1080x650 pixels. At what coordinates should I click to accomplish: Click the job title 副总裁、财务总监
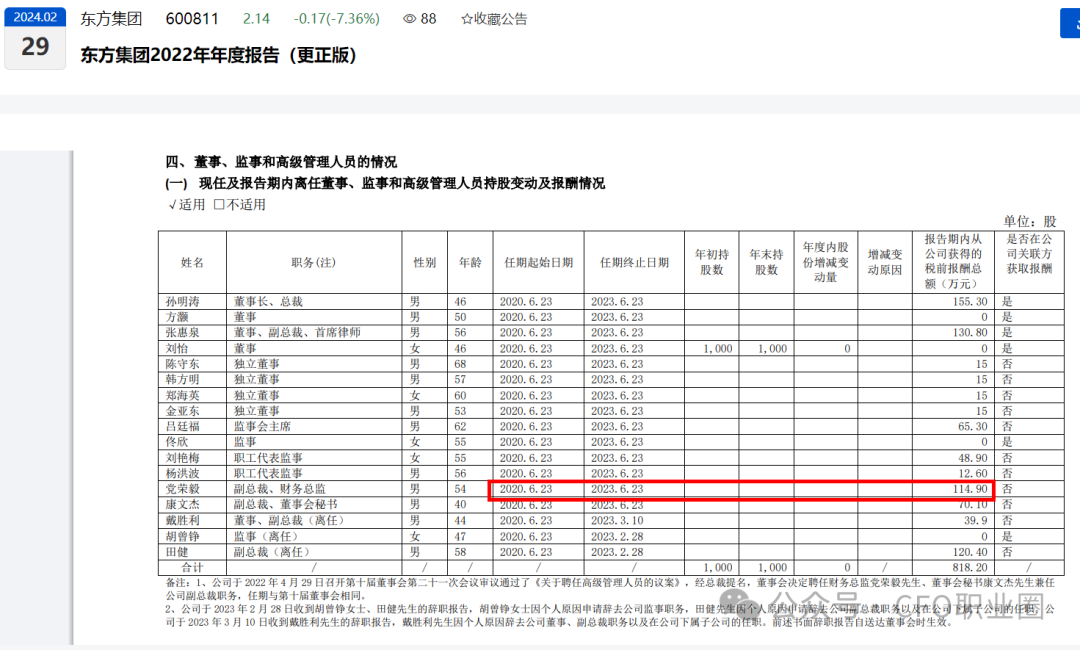(280, 489)
